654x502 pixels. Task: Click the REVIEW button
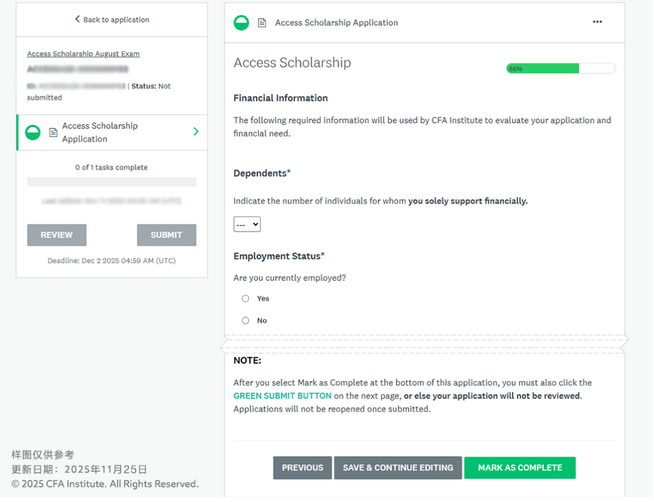tap(56, 235)
